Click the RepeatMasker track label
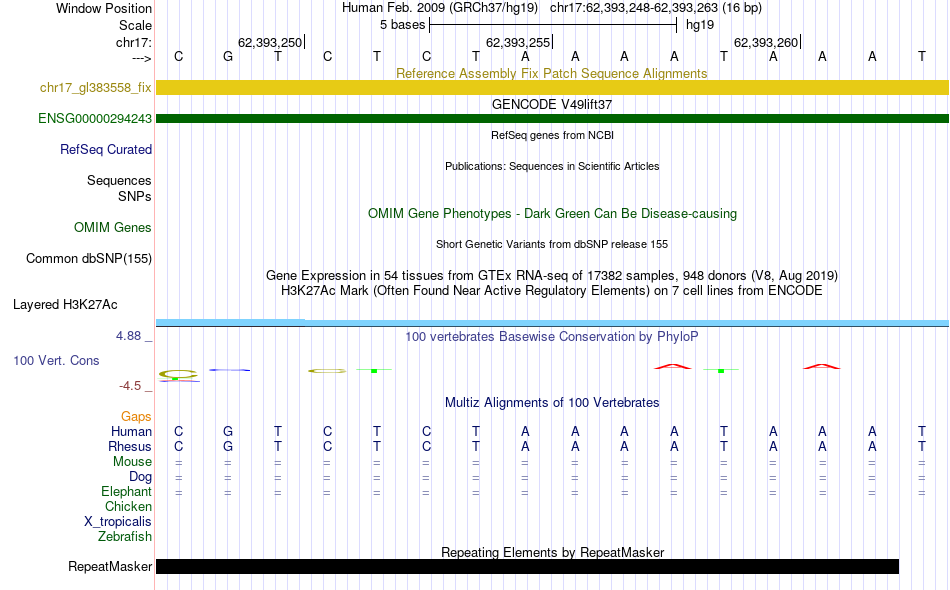 pyautogui.click(x=110, y=566)
